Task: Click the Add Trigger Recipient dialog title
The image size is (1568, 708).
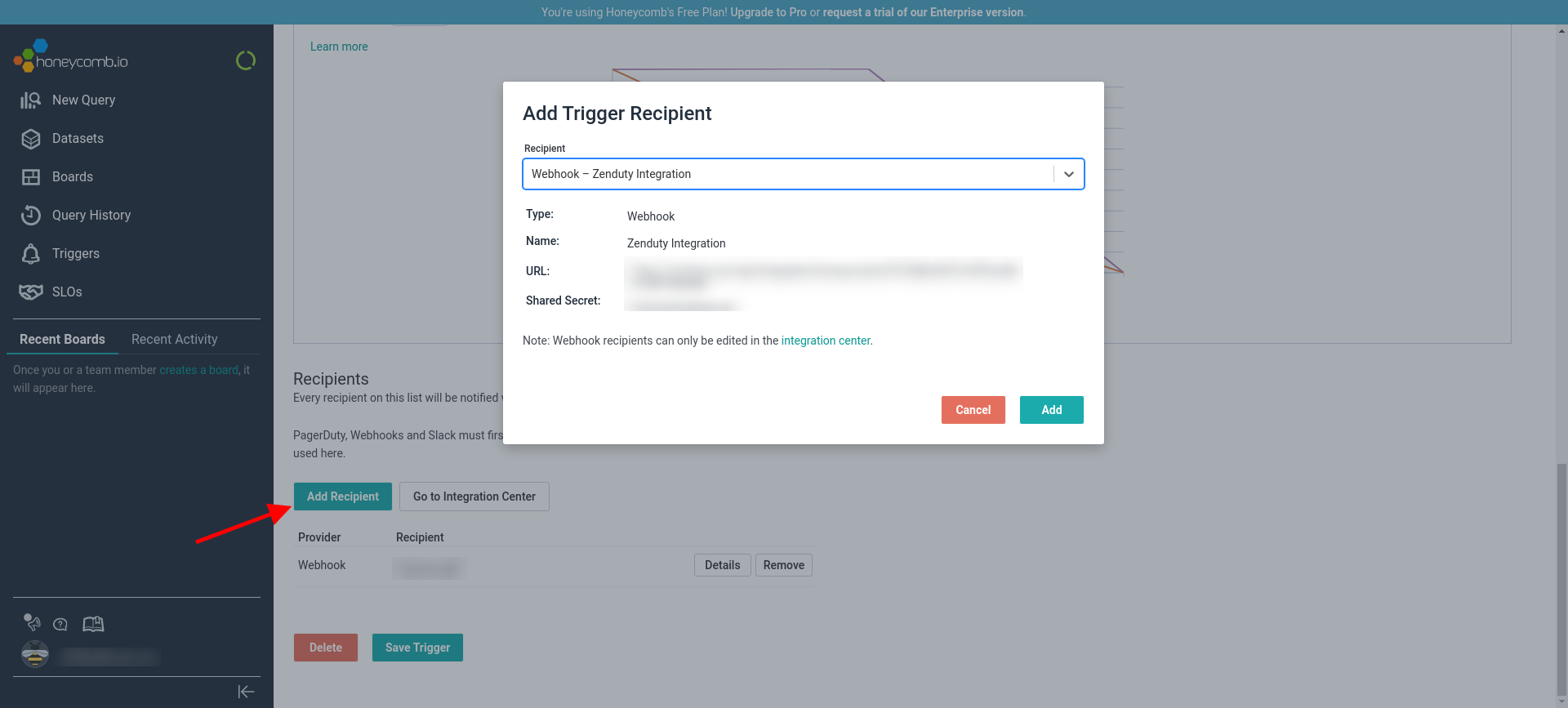Action: (x=617, y=114)
